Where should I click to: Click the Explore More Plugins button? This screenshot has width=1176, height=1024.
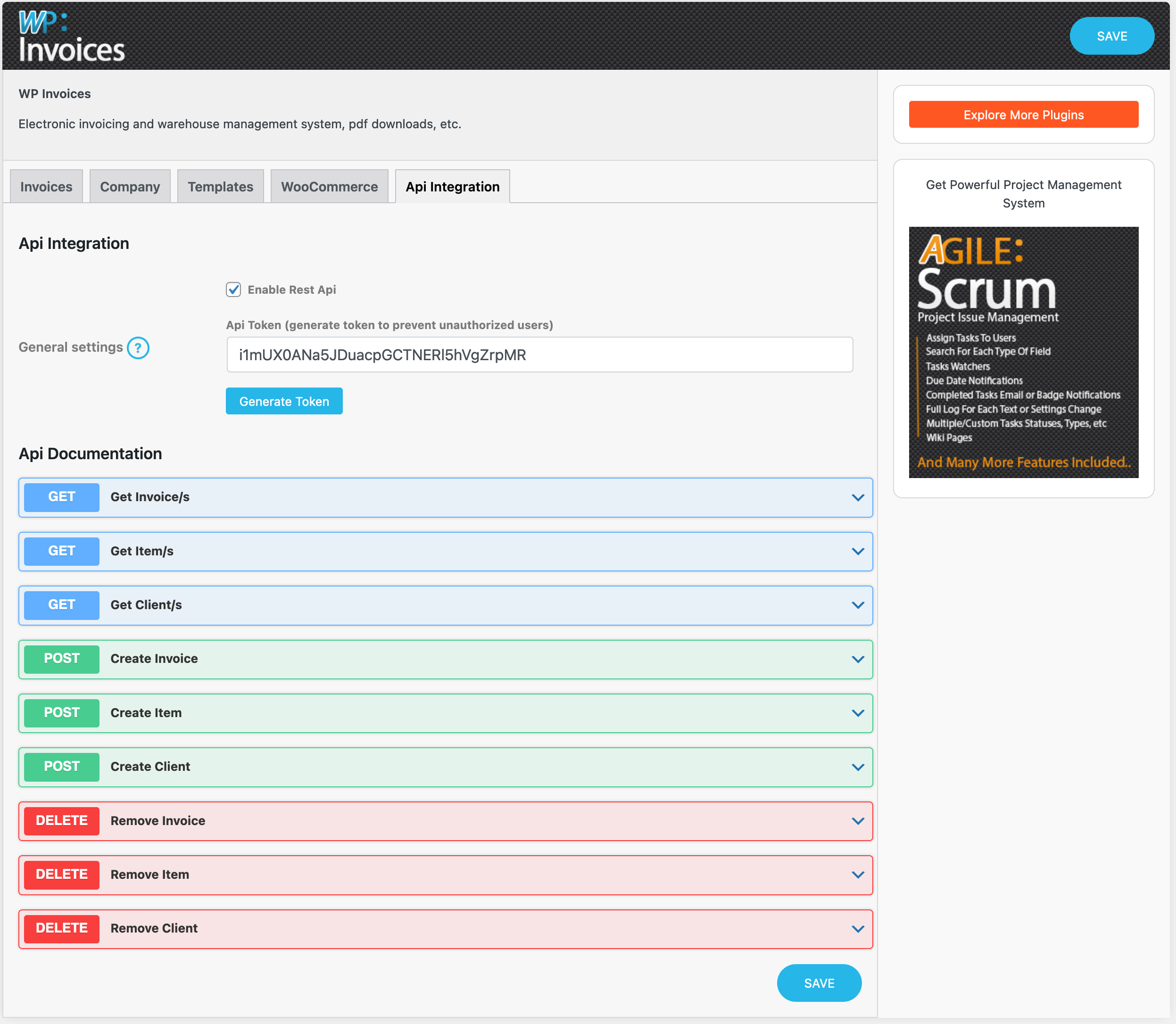pyautogui.click(x=1023, y=114)
